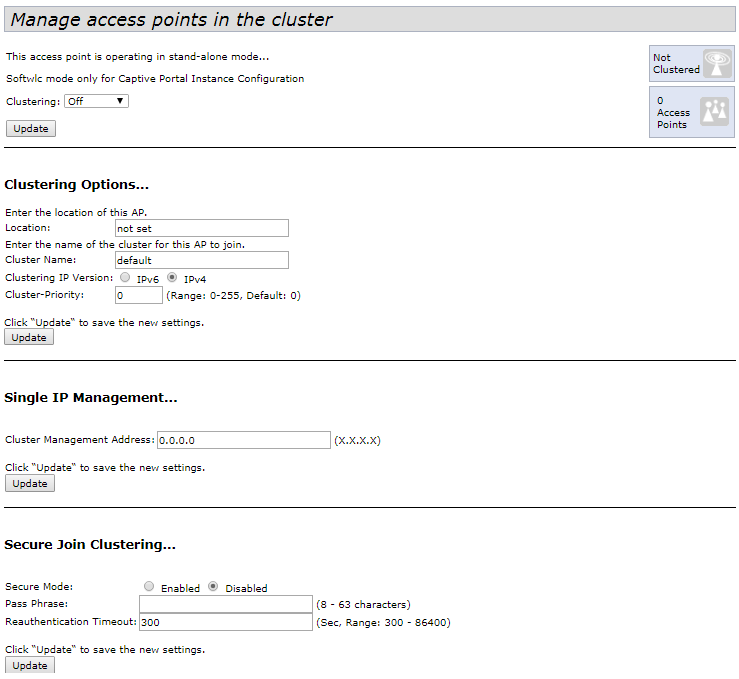
Task: Focus the Pass Phrase input field
Action: (226, 604)
